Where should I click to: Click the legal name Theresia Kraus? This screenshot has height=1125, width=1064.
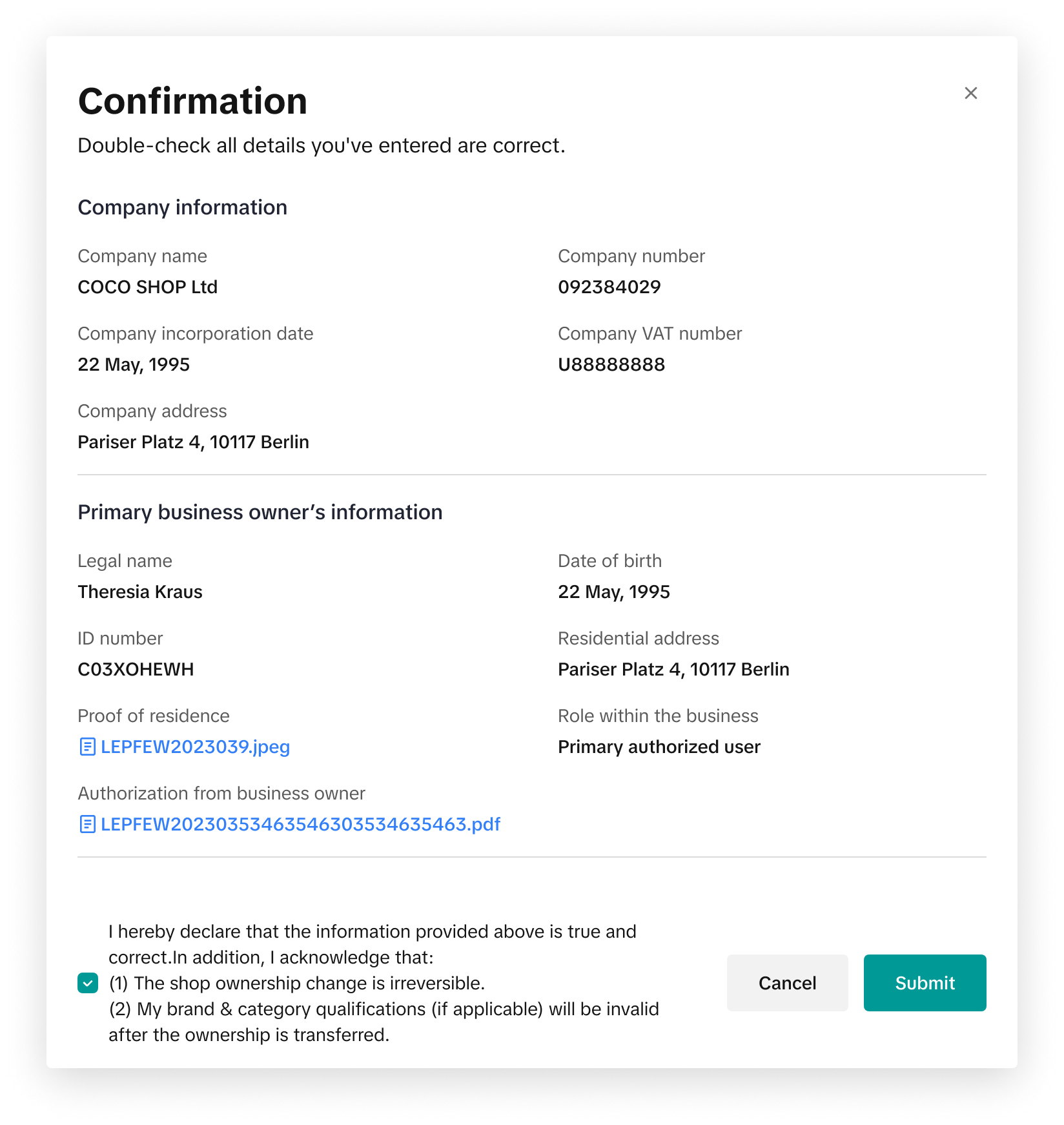(x=139, y=592)
